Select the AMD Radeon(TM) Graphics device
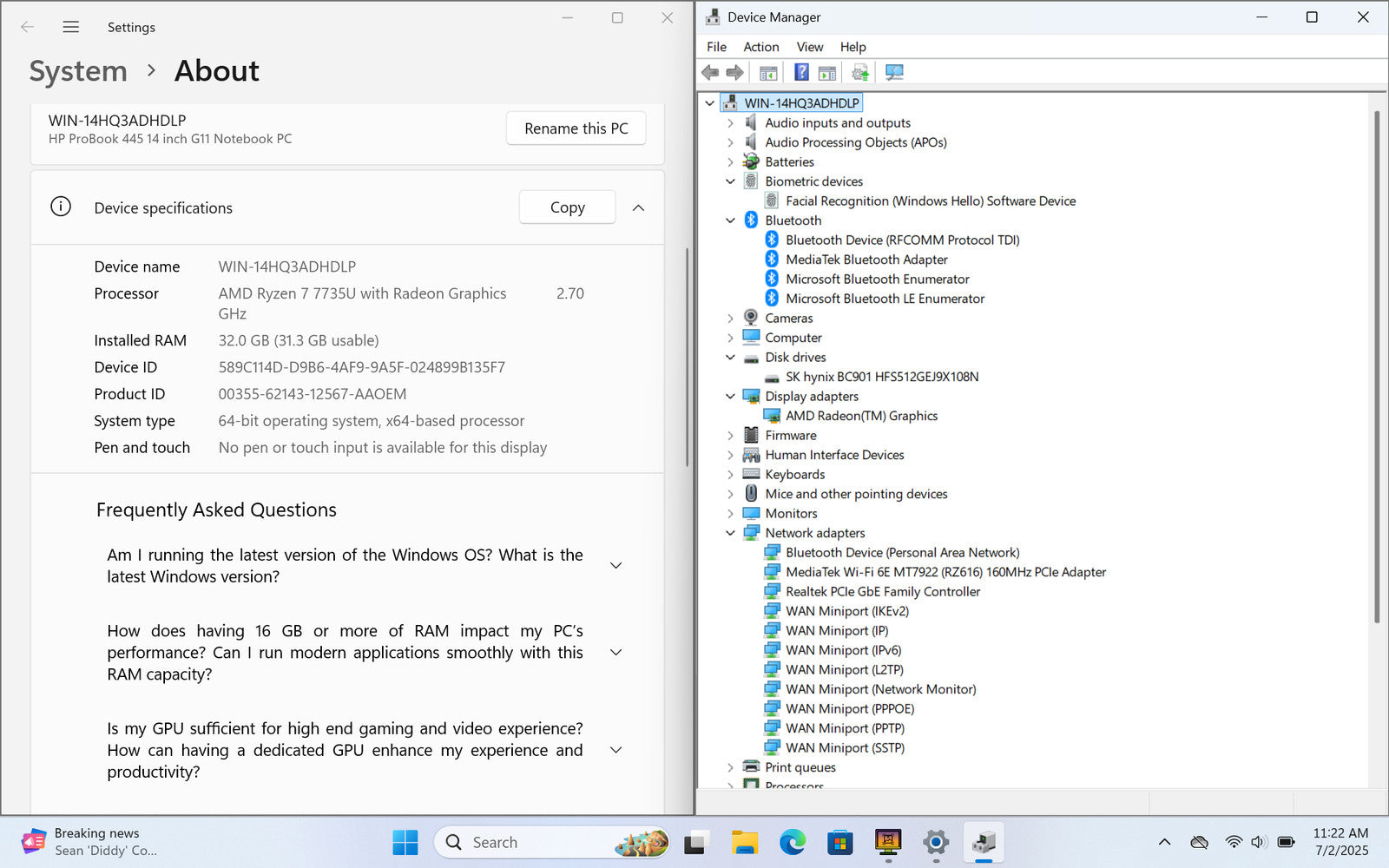 861,416
